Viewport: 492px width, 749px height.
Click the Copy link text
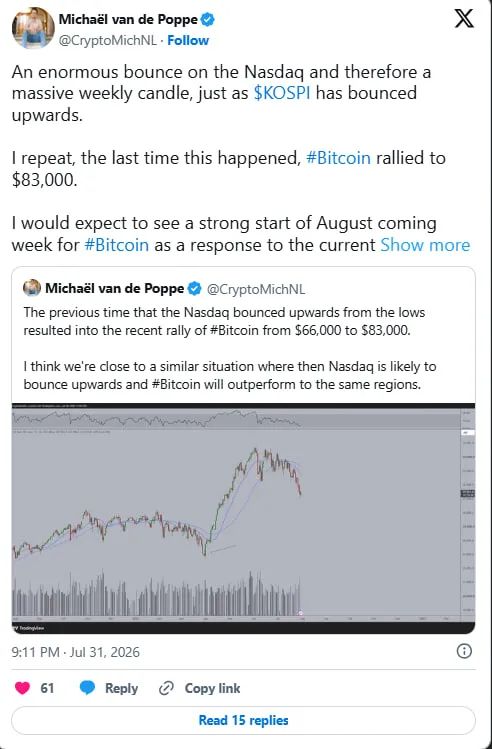click(212, 688)
